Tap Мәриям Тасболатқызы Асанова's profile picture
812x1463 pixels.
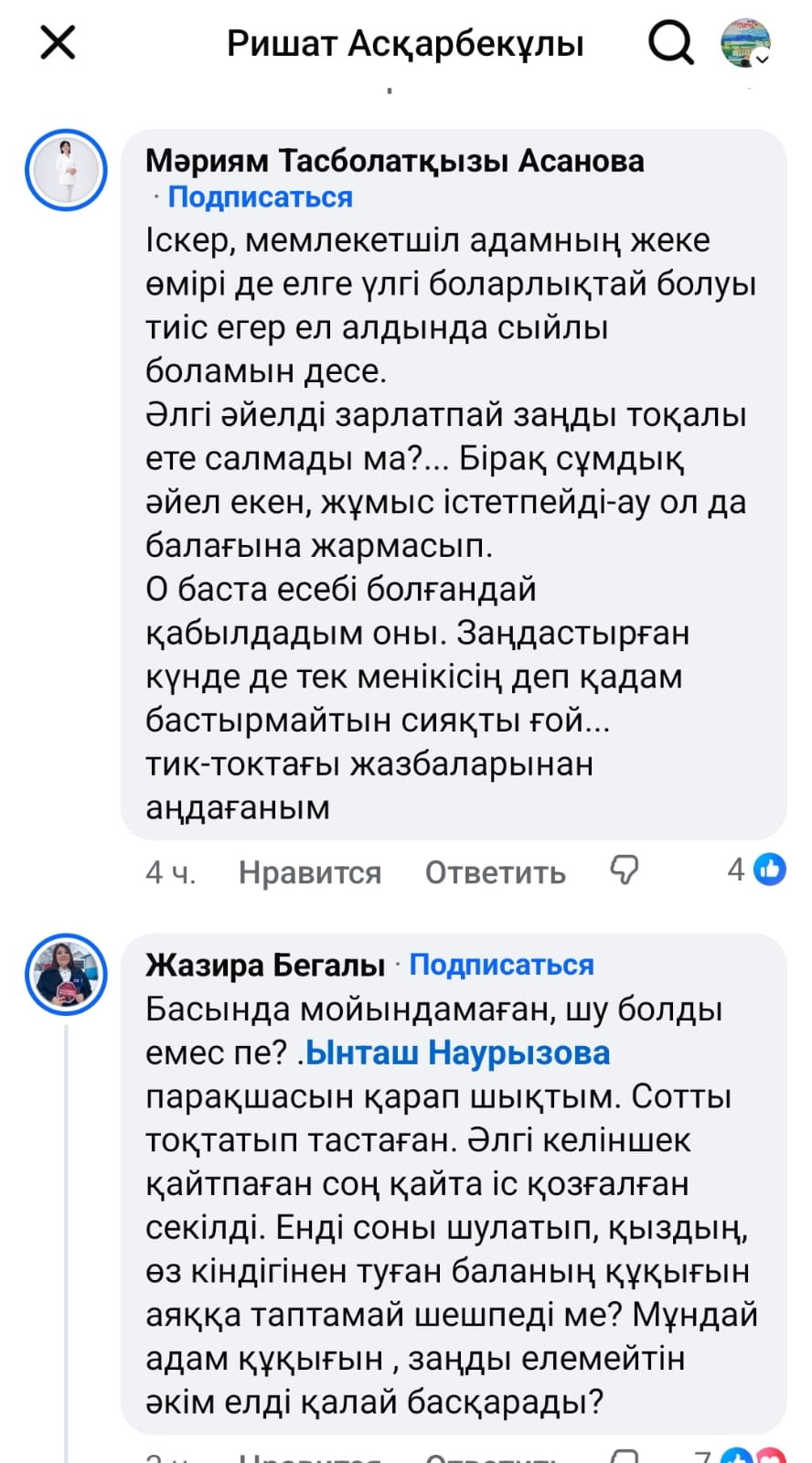point(66,170)
